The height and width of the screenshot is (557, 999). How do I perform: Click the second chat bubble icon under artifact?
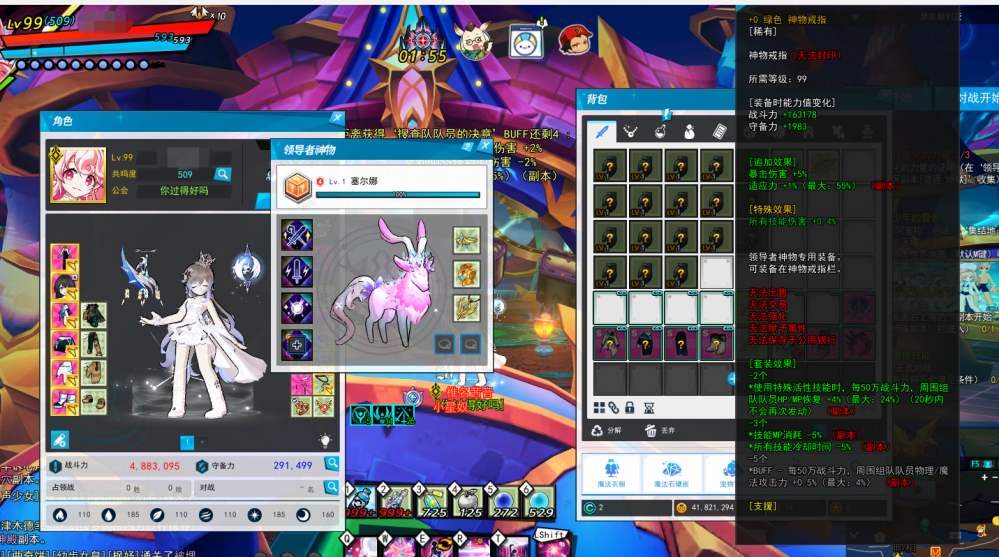[x=471, y=344]
